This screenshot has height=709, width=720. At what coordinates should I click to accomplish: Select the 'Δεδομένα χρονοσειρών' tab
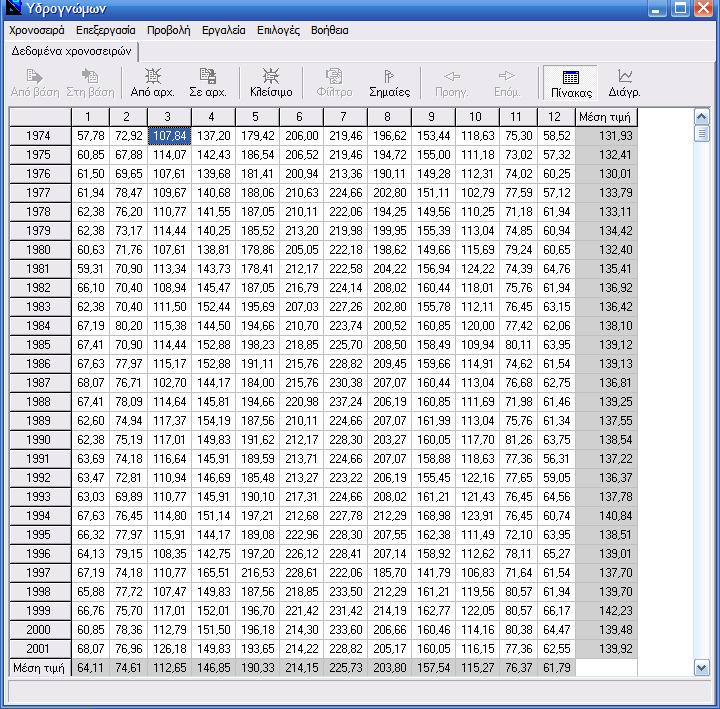click(72, 51)
